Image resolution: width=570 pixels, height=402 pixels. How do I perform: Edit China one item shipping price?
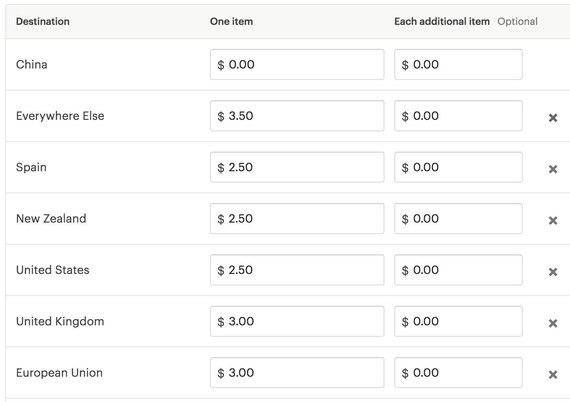point(297,64)
